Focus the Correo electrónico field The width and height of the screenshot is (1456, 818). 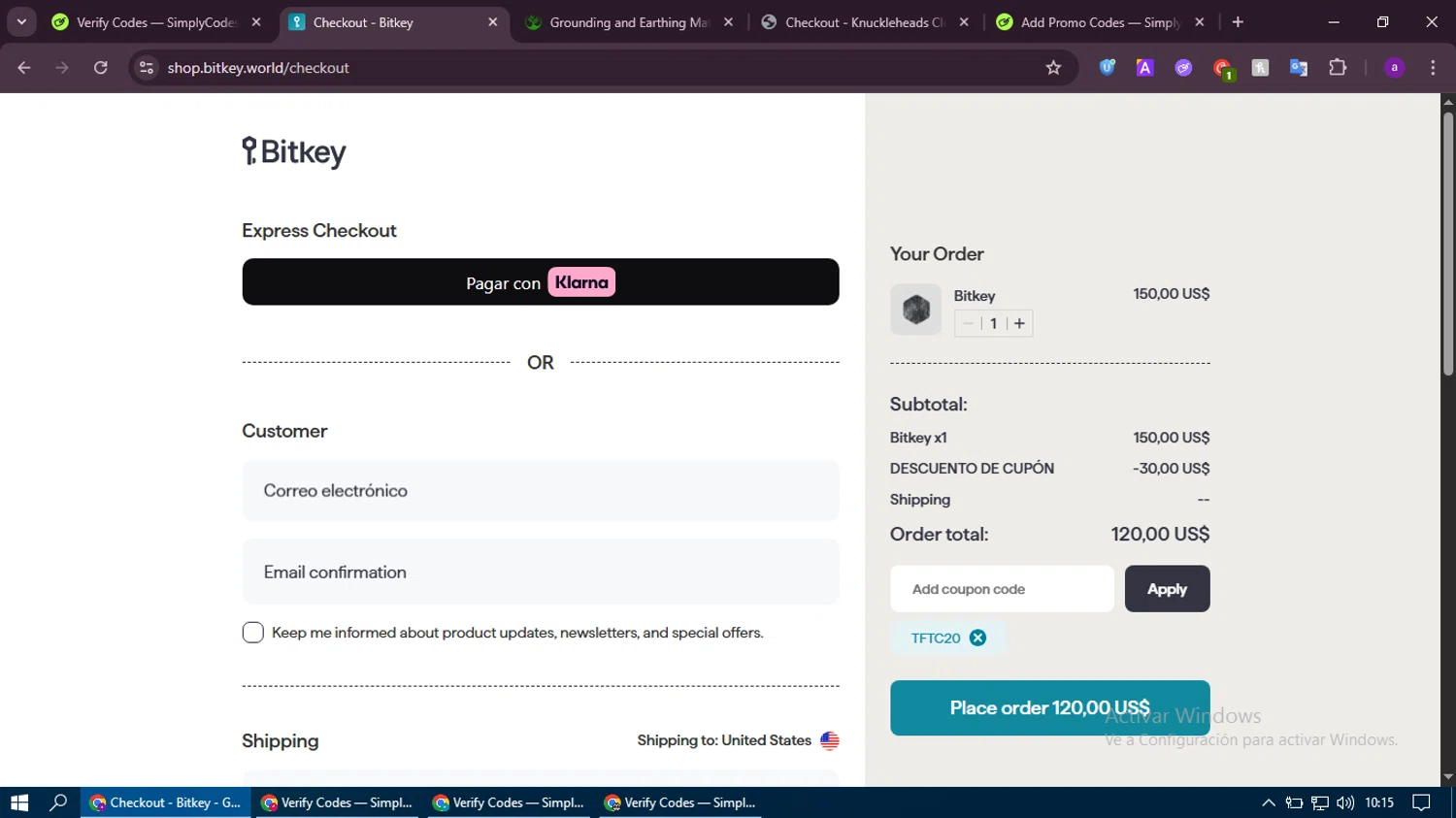541,490
